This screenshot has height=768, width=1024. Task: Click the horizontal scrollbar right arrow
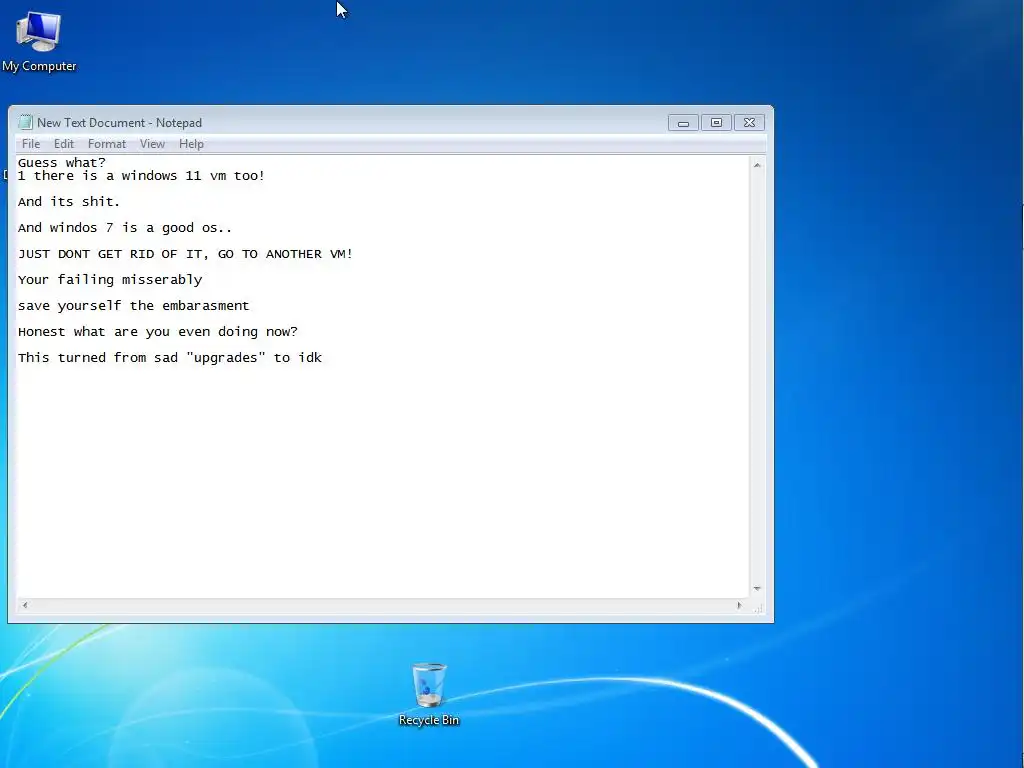click(739, 605)
